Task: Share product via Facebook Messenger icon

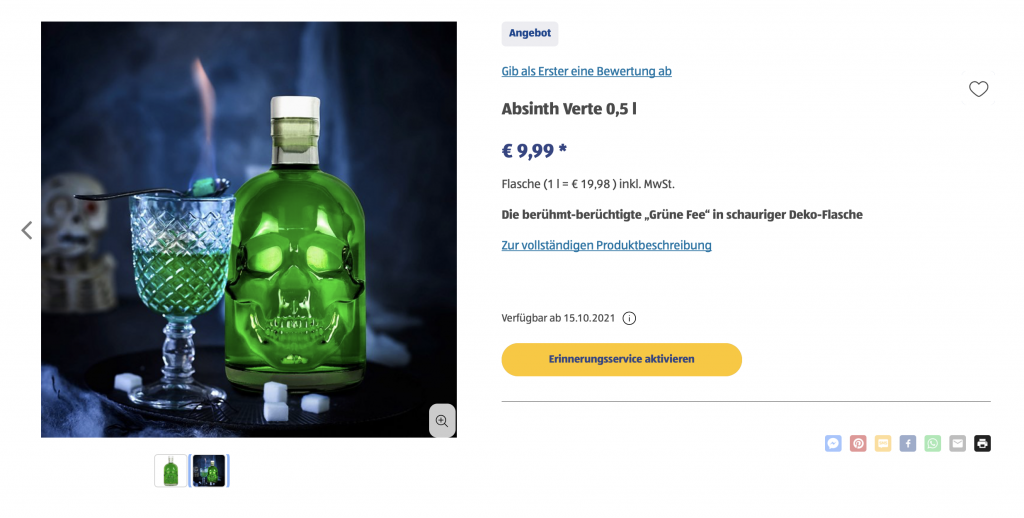Action: [833, 444]
